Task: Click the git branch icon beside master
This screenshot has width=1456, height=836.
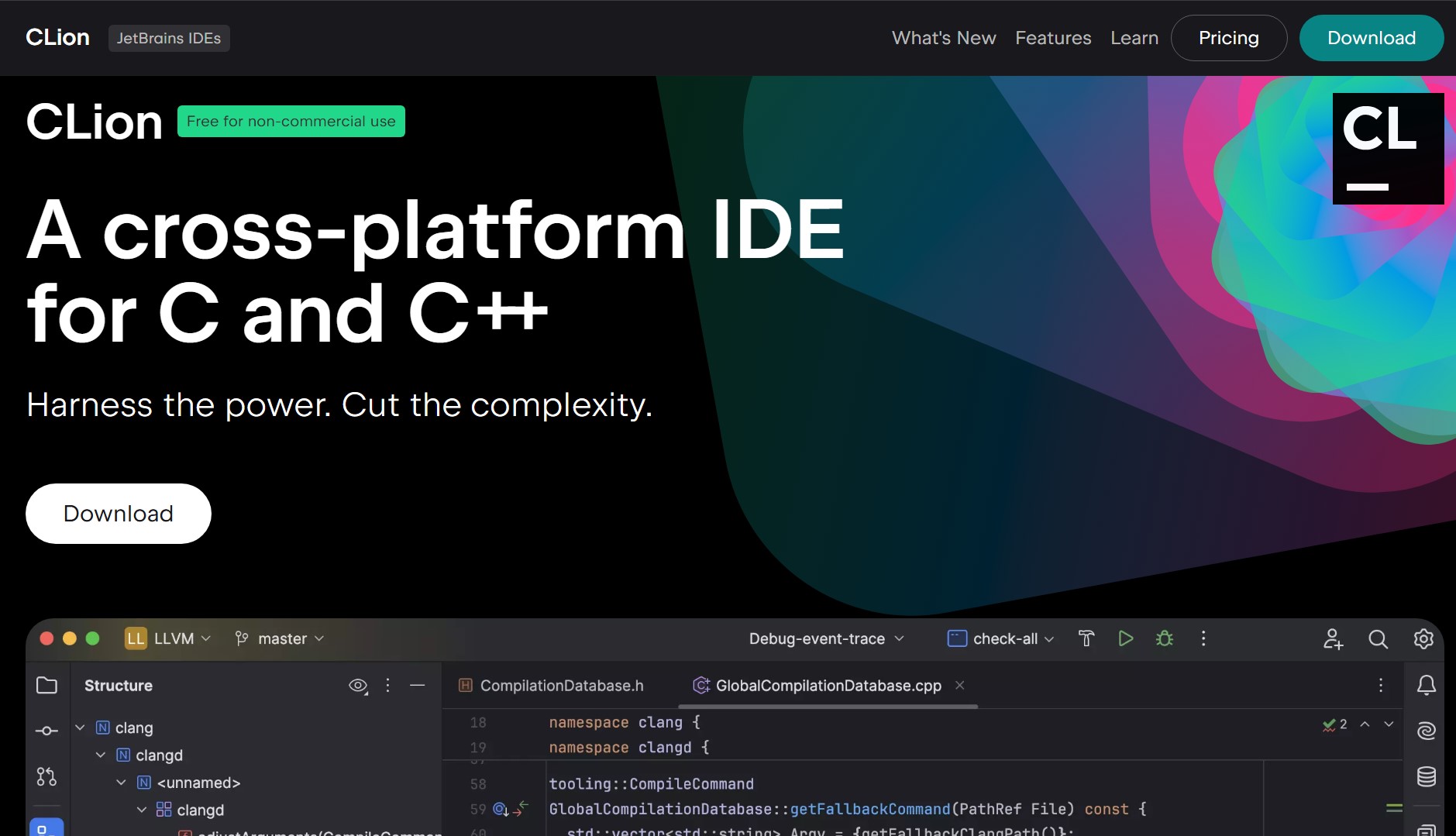Action: pos(242,638)
